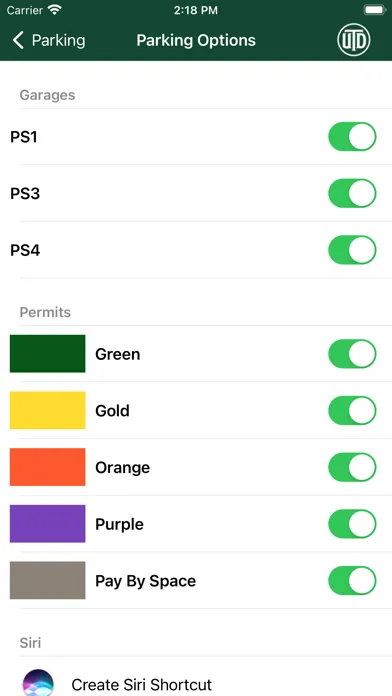The width and height of the screenshot is (392, 696).
Task: Tap the battery indicator icon
Action: click(x=375, y=10)
